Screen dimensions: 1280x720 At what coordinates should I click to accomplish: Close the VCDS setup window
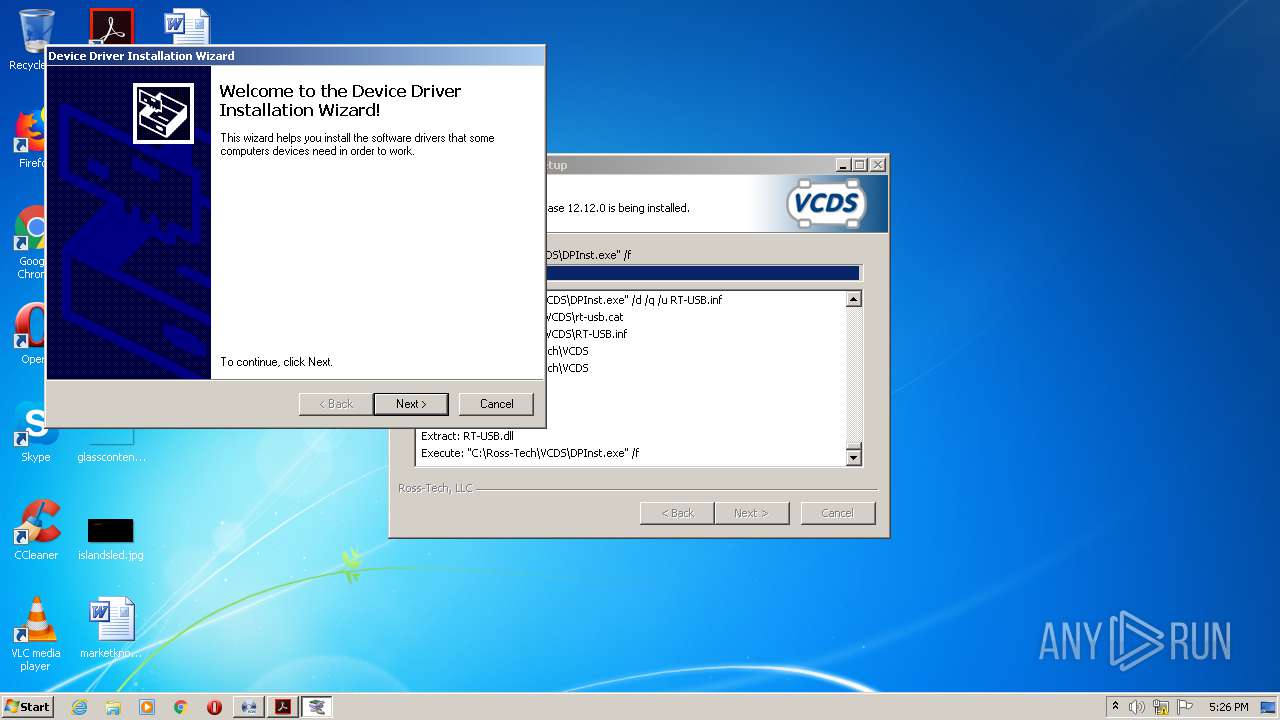tap(877, 165)
